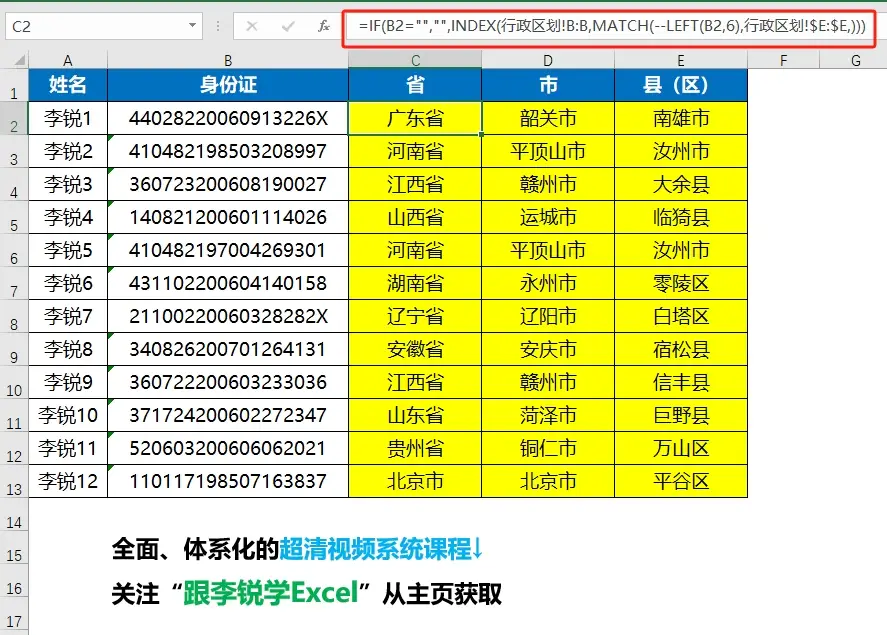Select cell with ID 110117198507163837
The height and width of the screenshot is (635, 887).
(x=228, y=481)
